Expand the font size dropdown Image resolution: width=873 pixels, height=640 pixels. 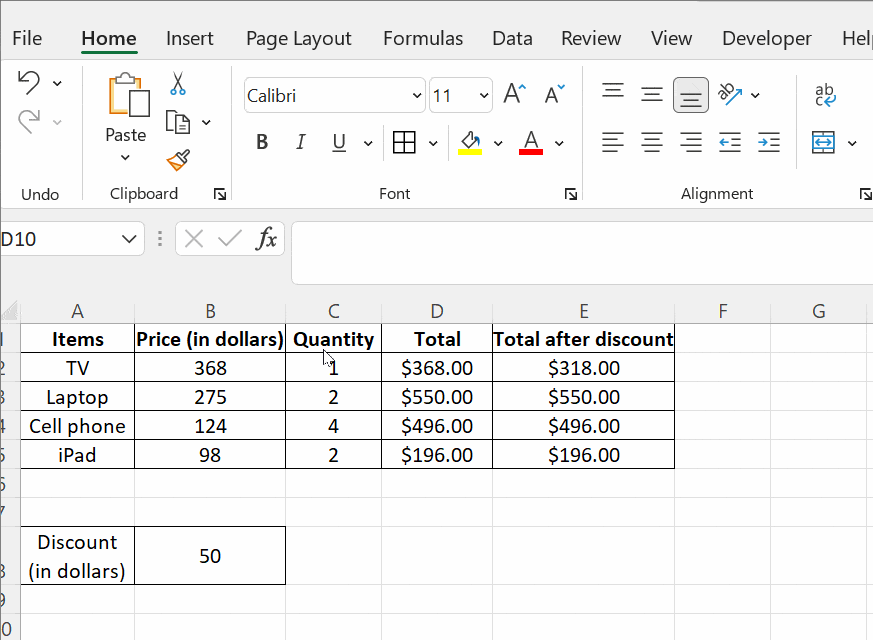(x=484, y=96)
